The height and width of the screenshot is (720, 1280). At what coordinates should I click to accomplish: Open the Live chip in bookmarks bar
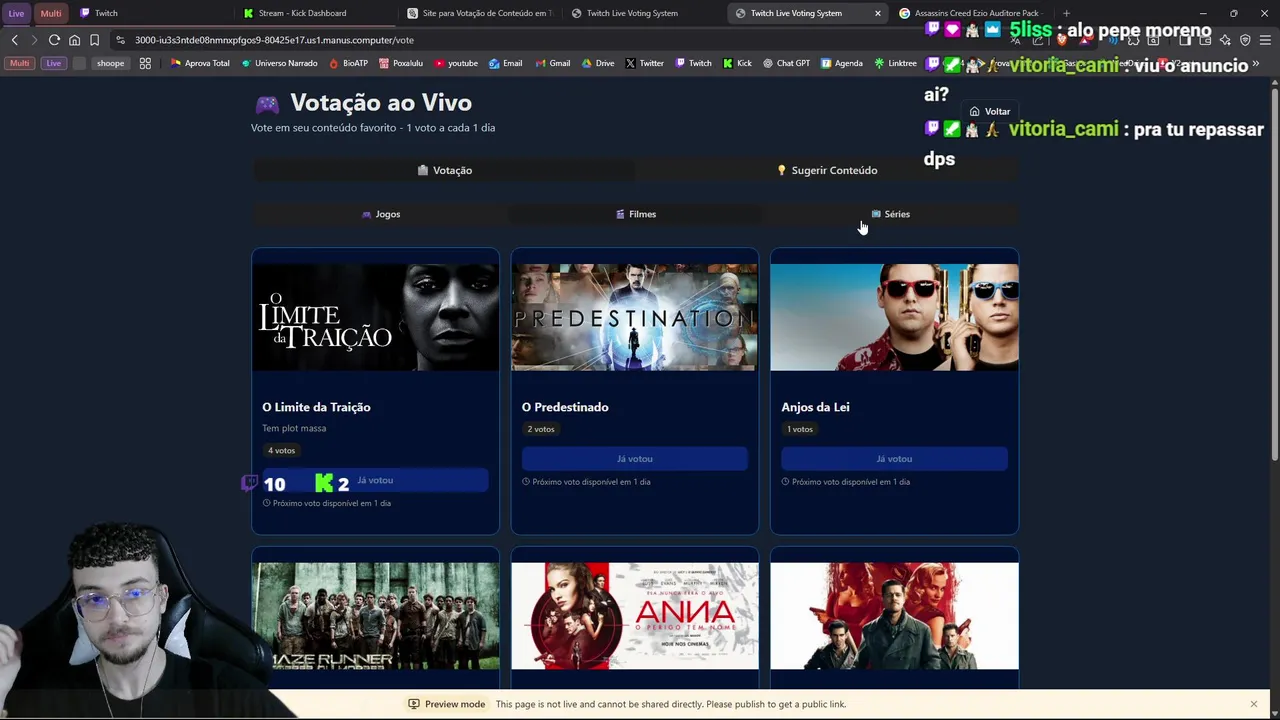[53, 63]
